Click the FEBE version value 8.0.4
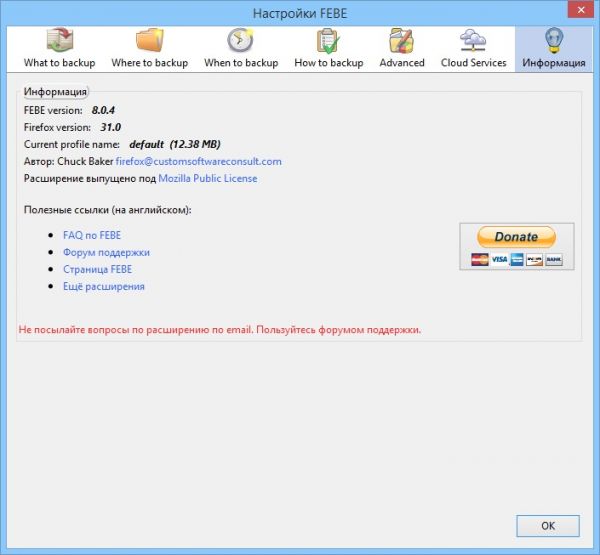This screenshot has height=555, width=600. click(x=103, y=110)
